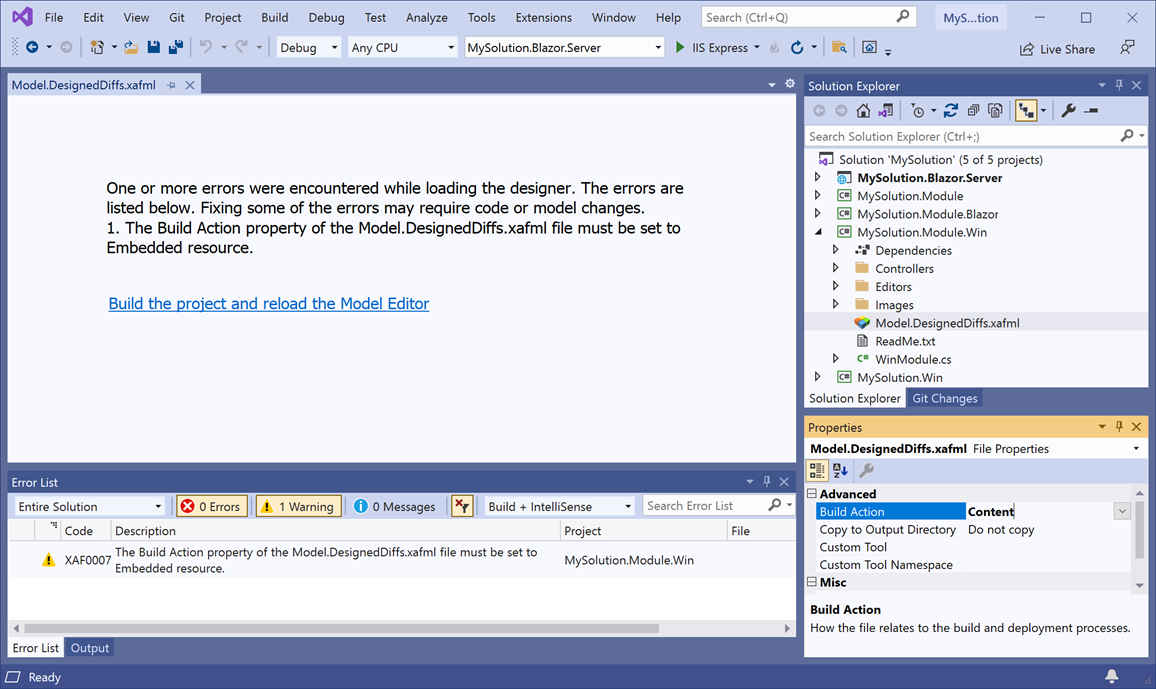Screen dimensions: 1156x689
Task: Click the Search (Ctrl+Q) box
Action: pos(807,17)
